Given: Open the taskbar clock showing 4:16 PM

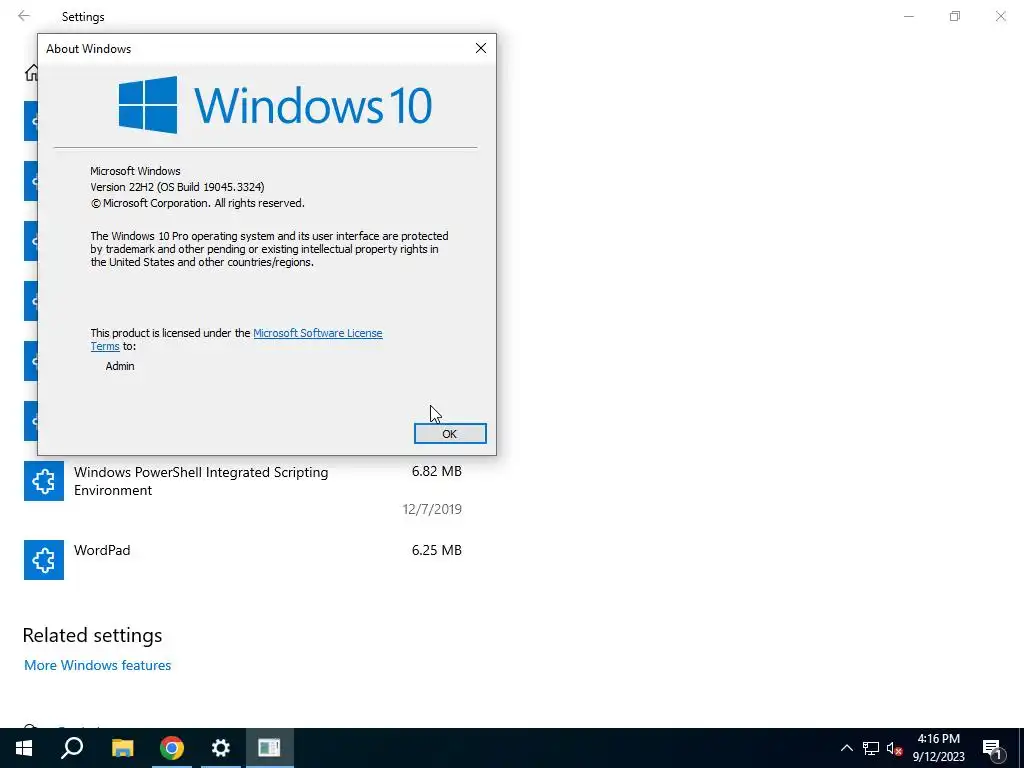Looking at the screenshot, I should [x=938, y=748].
